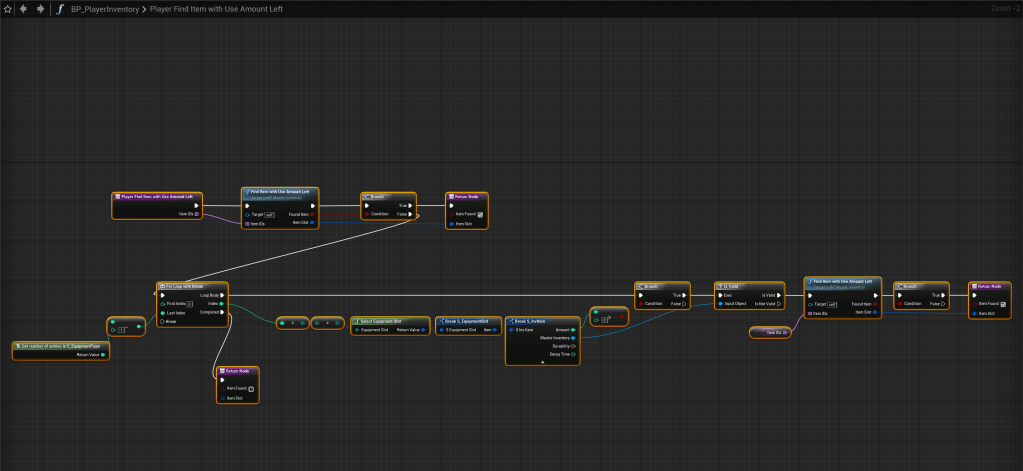1023x471 pixels.
Task: Click the red boolean output pin on the greater-than node
Action: (622, 317)
